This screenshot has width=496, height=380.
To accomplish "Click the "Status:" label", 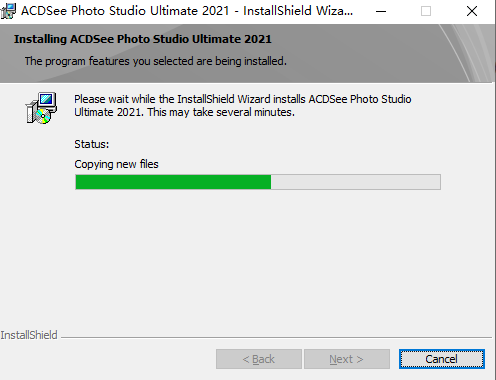I will point(92,144).
